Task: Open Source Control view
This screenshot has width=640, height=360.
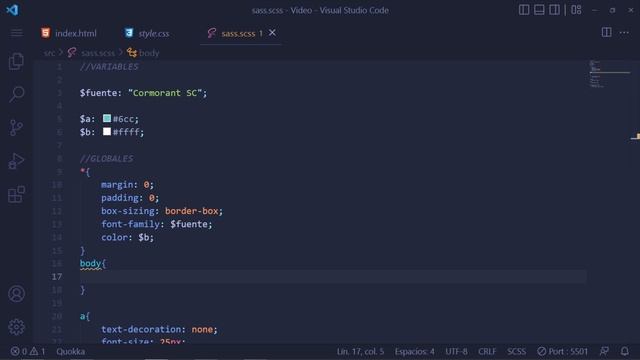Action: [16, 128]
